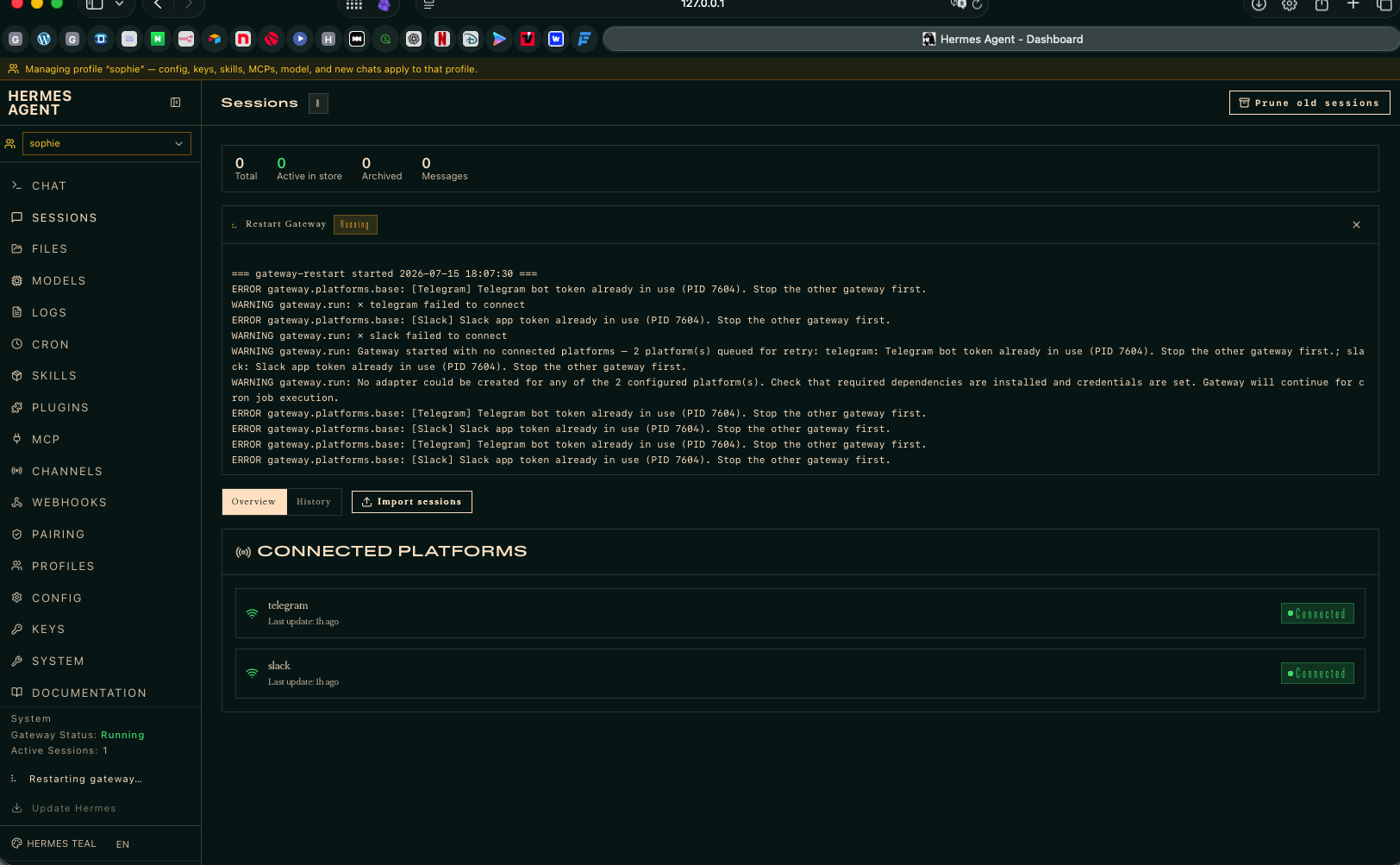This screenshot has width=1400, height=865.
Task: Expand the browser sidebar chevron menu
Action: coord(120,4)
